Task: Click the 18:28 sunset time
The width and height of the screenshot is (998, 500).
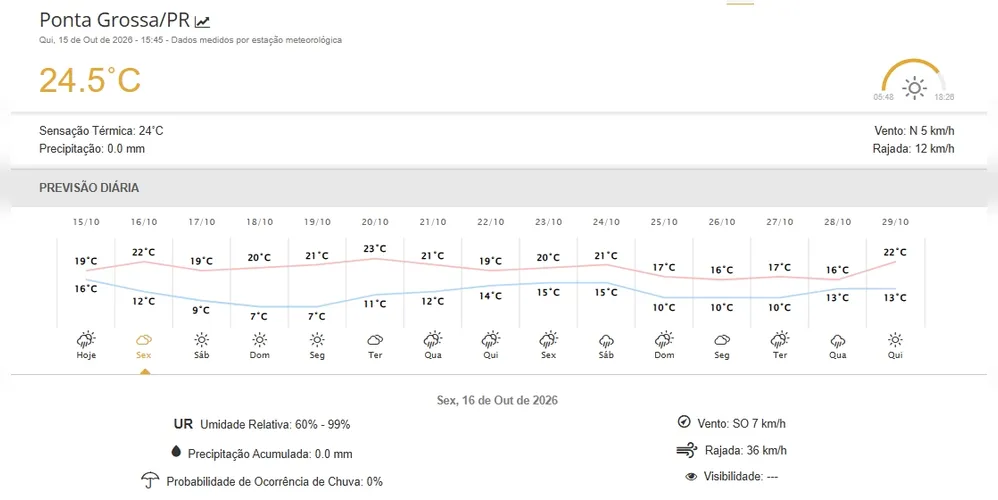Action: pos(944,97)
